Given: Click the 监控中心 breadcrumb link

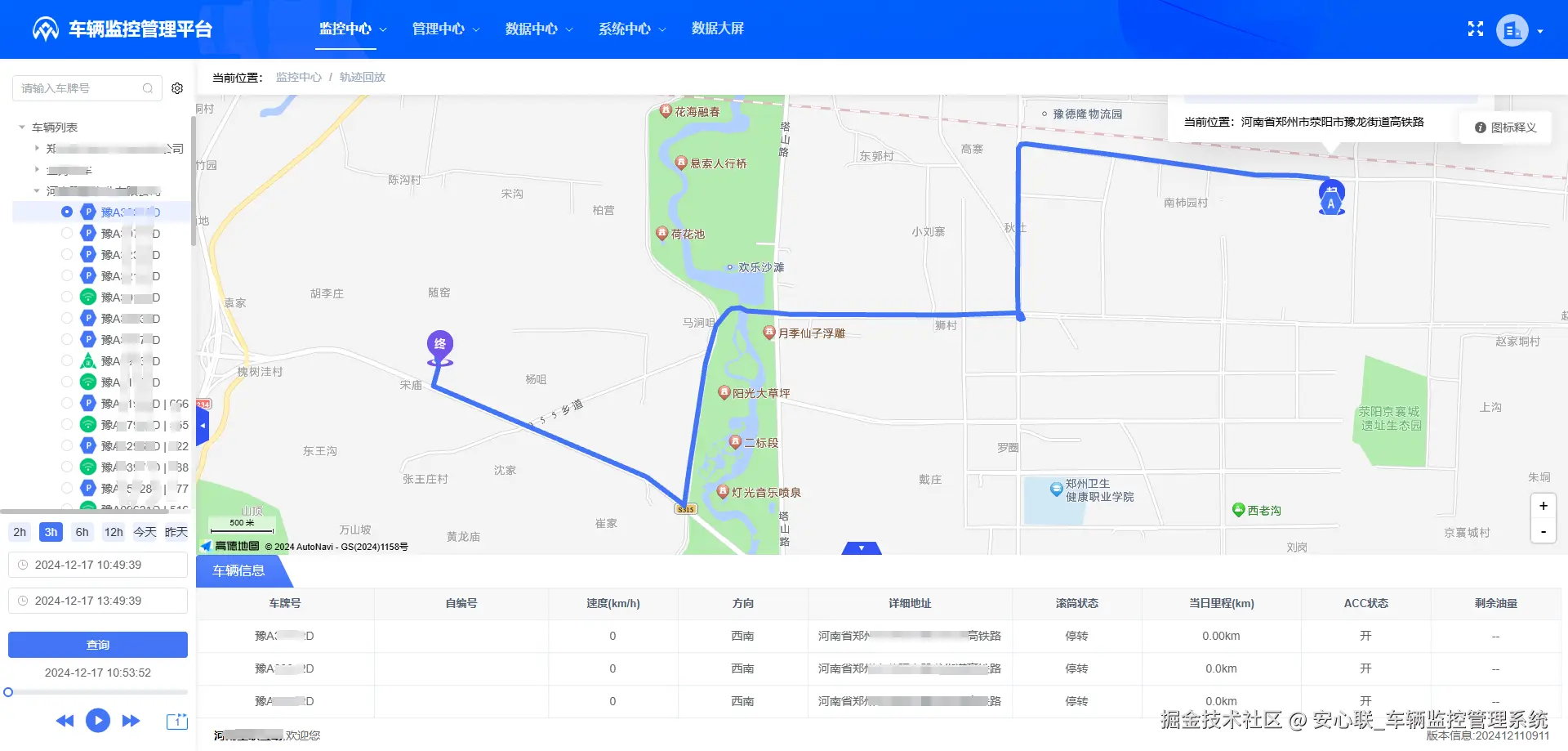Looking at the screenshot, I should click(x=299, y=77).
